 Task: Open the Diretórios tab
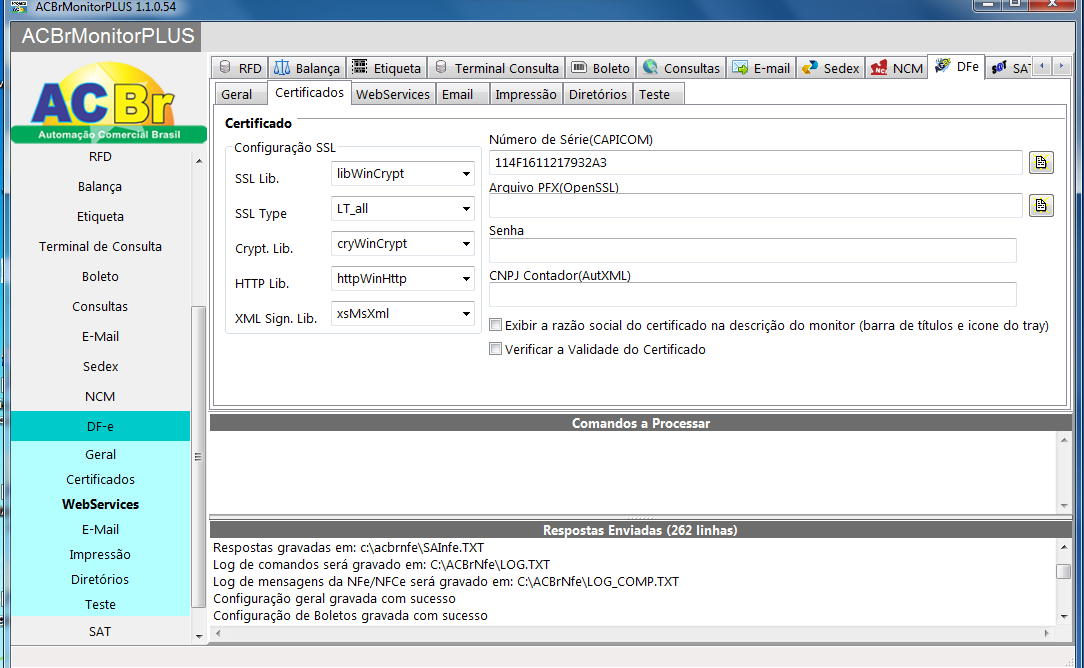(x=598, y=94)
